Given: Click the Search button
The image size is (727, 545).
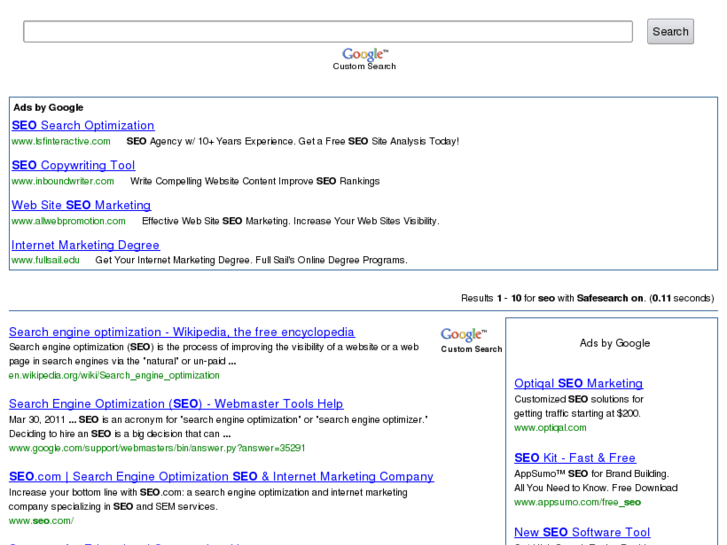Looking at the screenshot, I should pyautogui.click(x=670, y=32).
